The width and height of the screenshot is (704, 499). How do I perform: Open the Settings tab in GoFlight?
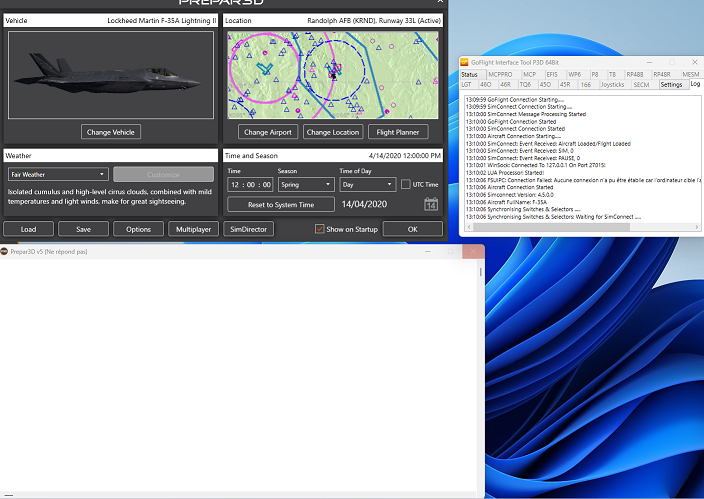tap(671, 85)
